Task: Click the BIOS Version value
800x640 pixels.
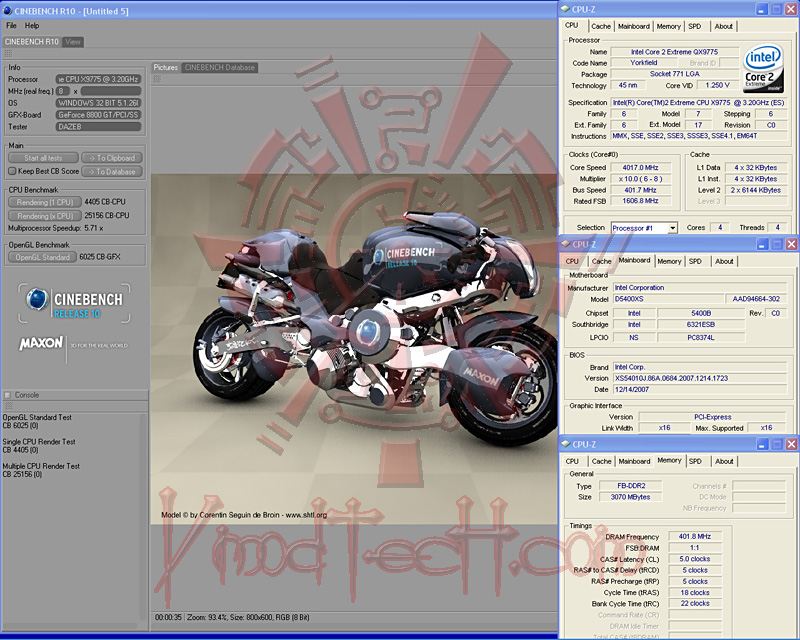Action: [x=700, y=378]
